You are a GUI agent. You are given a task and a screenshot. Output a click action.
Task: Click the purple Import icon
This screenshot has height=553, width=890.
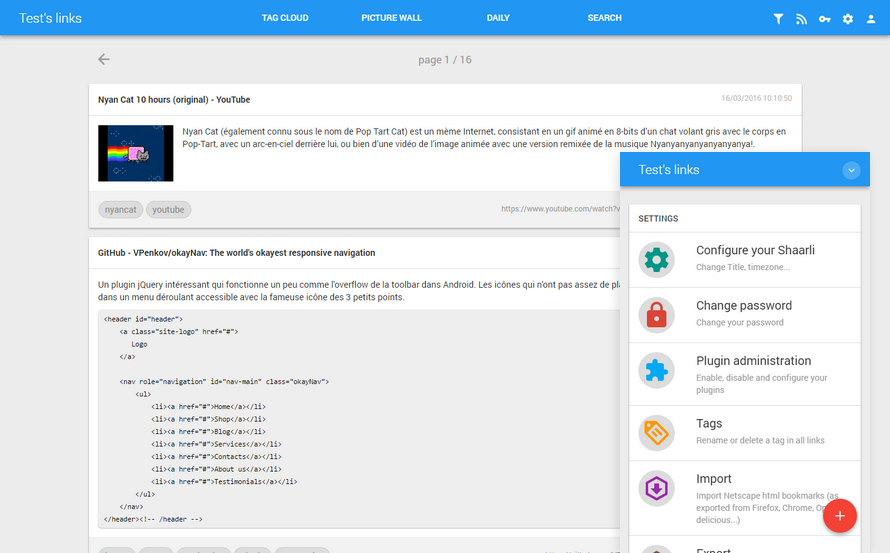pos(656,488)
